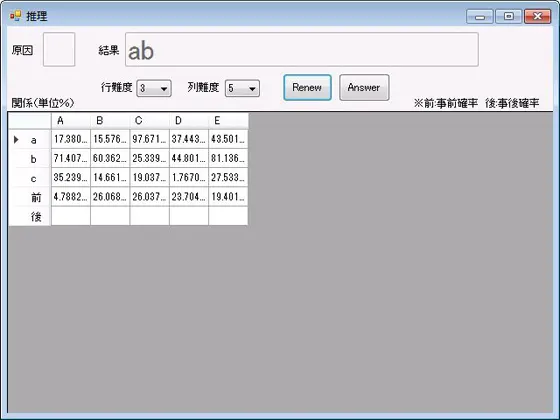The image size is (560, 420).
Task: Click the 結果 field containing ab
Action: click(302, 50)
